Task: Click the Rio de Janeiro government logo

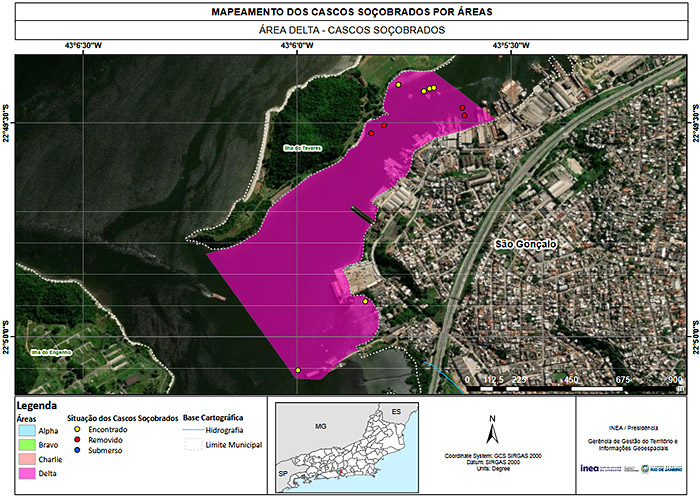Action: 662,469
